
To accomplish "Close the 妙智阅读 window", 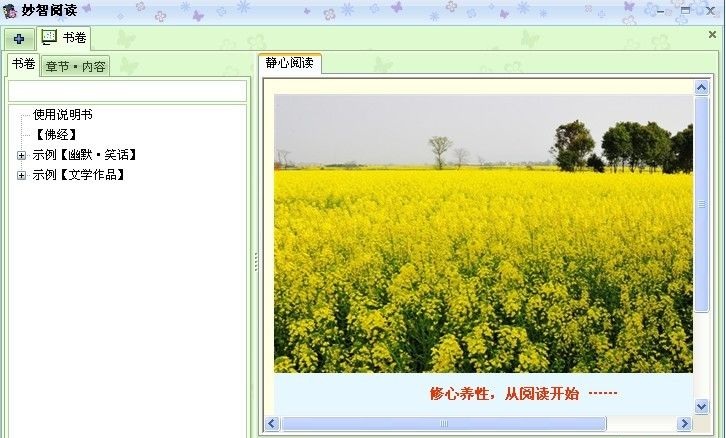I will click(710, 11).
